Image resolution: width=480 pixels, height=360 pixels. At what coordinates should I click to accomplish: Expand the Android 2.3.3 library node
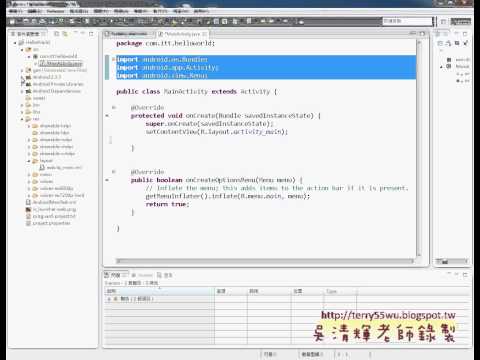click(22, 77)
